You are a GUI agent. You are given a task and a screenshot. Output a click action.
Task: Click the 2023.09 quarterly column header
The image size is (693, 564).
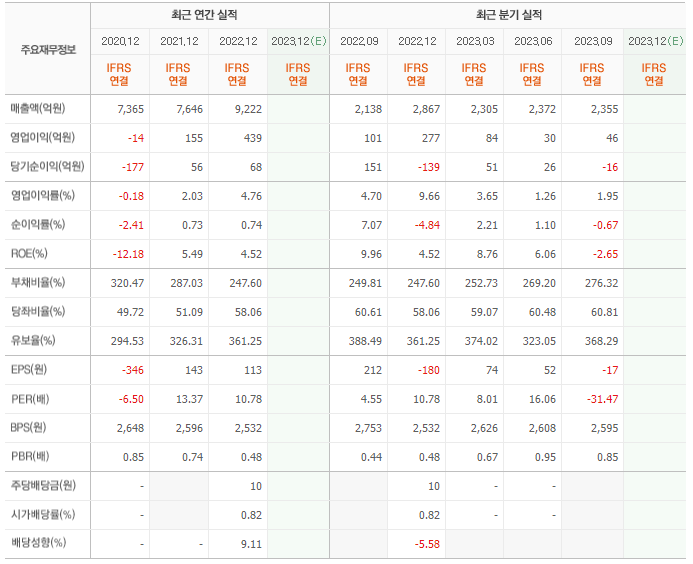pos(593,42)
